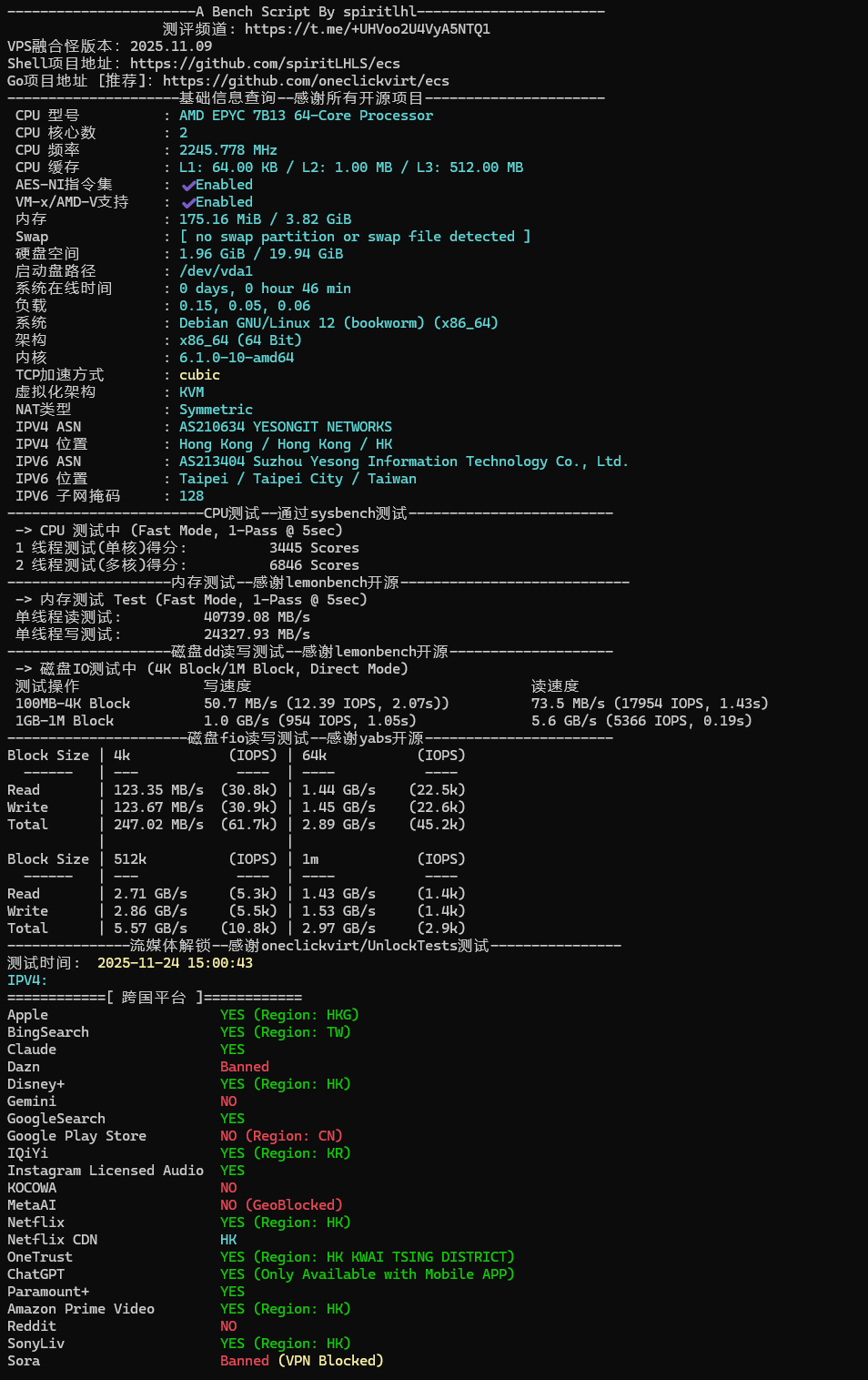Click the multi-thread 6846 Scores result

314,565
